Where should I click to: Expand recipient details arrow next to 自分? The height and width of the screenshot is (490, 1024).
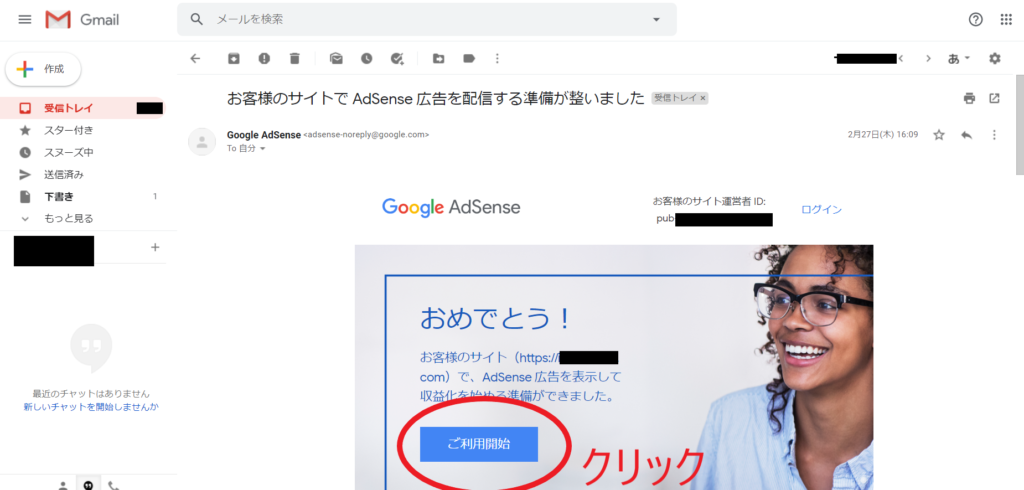[263, 149]
